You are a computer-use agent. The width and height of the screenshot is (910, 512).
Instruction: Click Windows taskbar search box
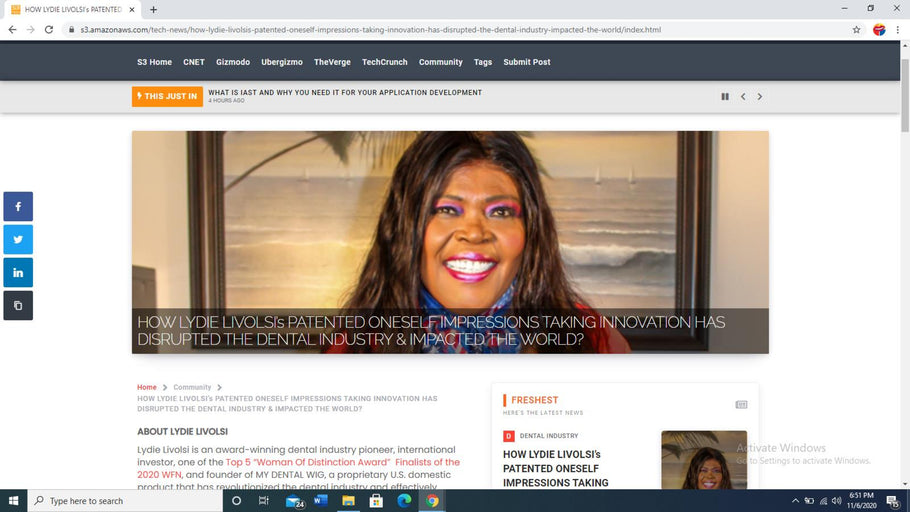click(x=125, y=500)
